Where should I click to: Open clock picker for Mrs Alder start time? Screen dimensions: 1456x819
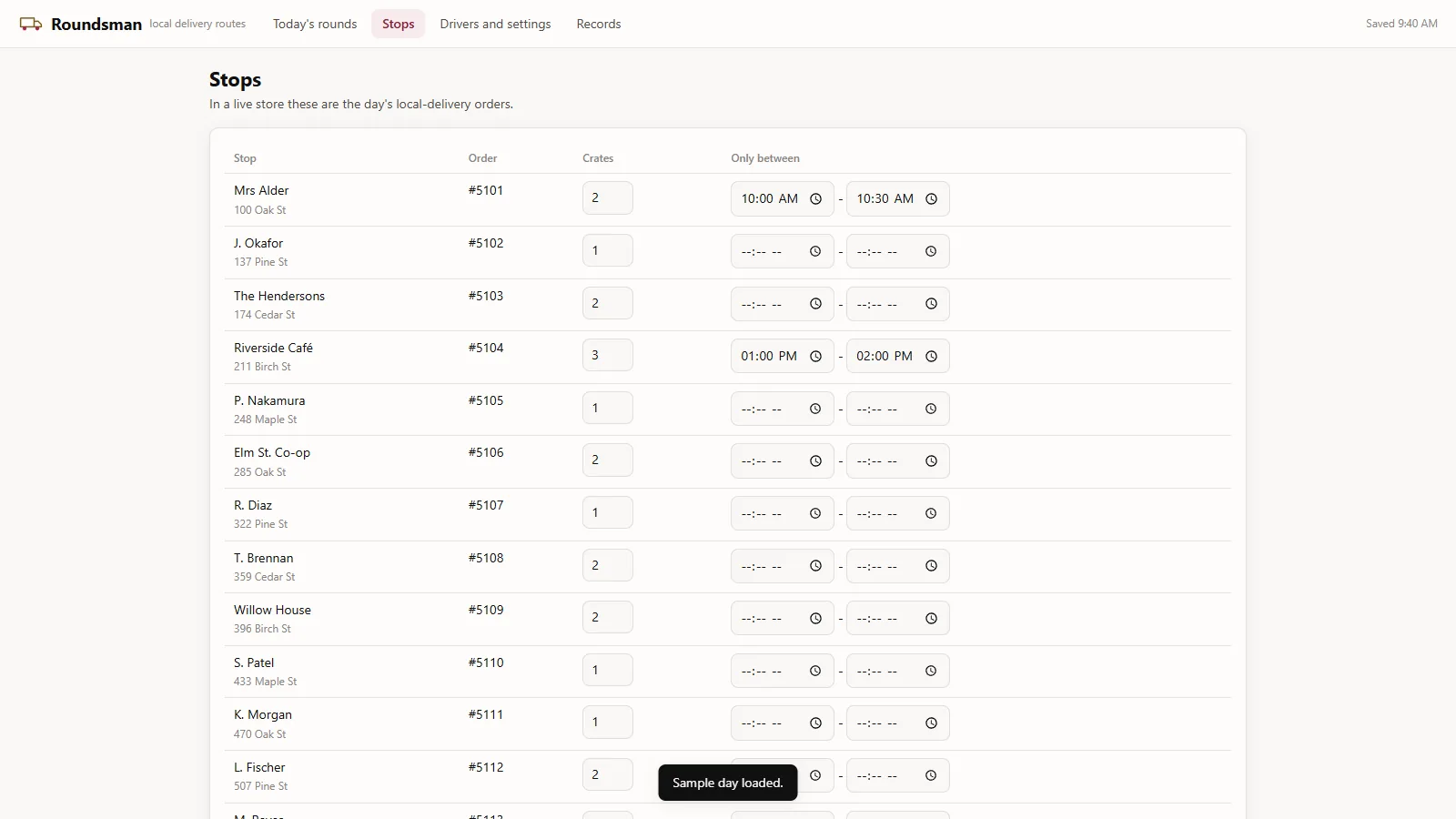[815, 199]
